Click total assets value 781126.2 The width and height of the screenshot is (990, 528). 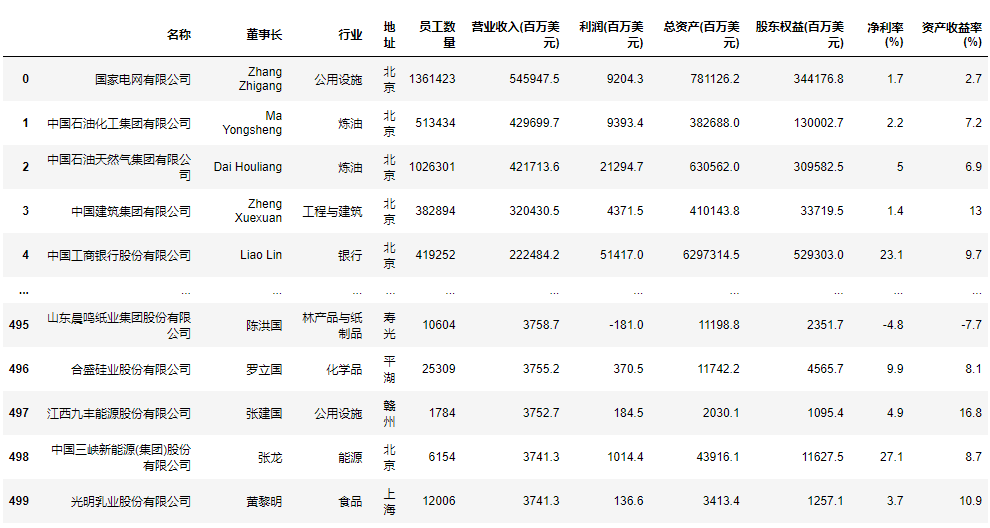(x=714, y=79)
